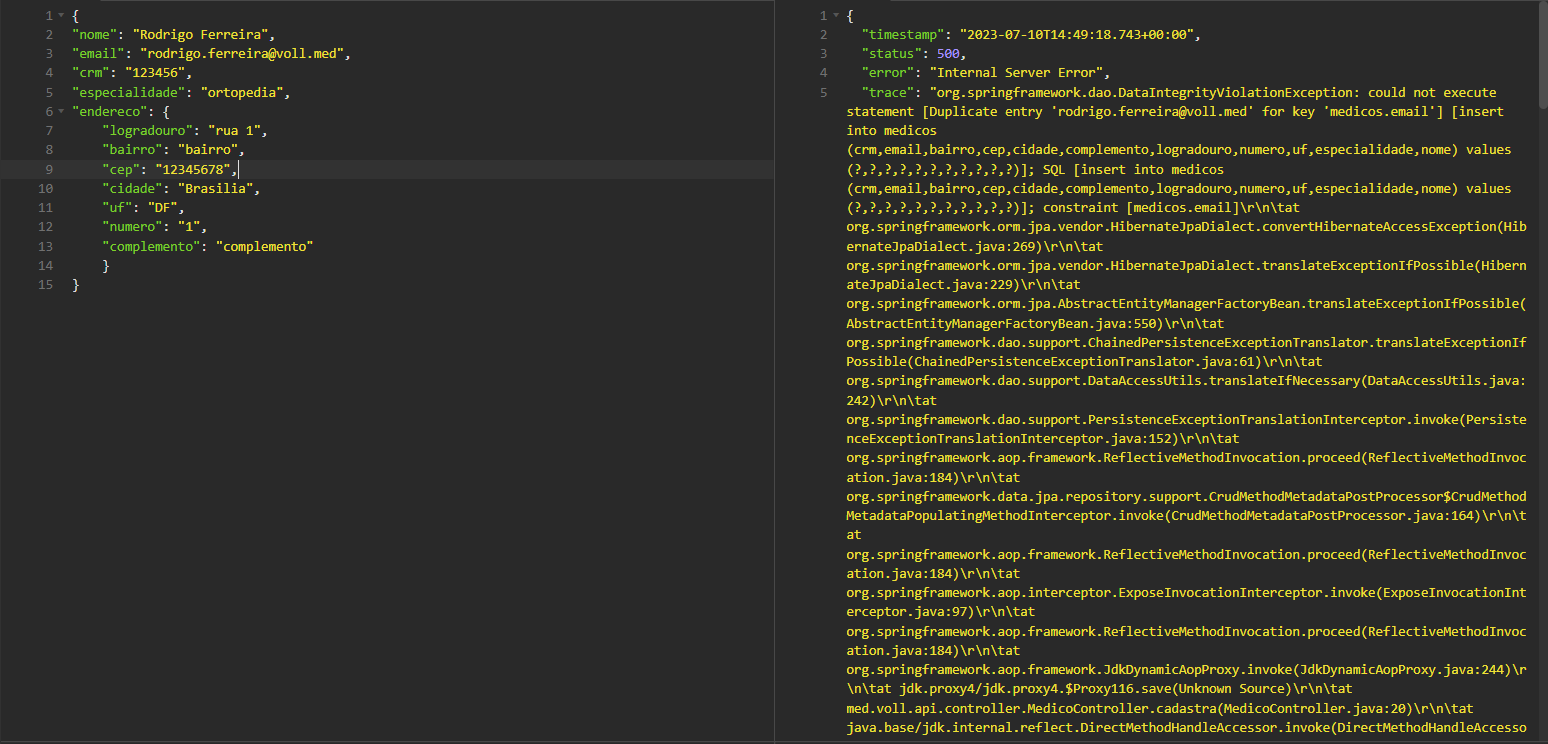The image size is (1548, 744).
Task: Click the "nome" key in left pane
Action: [95, 35]
